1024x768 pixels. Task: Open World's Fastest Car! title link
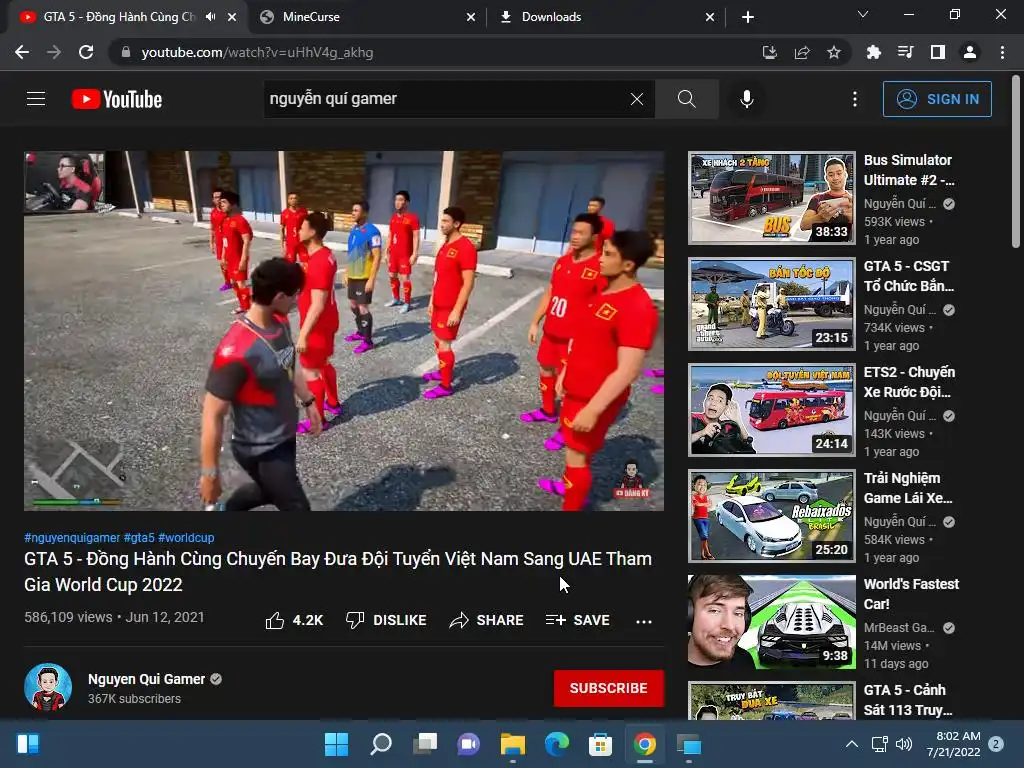(x=911, y=594)
